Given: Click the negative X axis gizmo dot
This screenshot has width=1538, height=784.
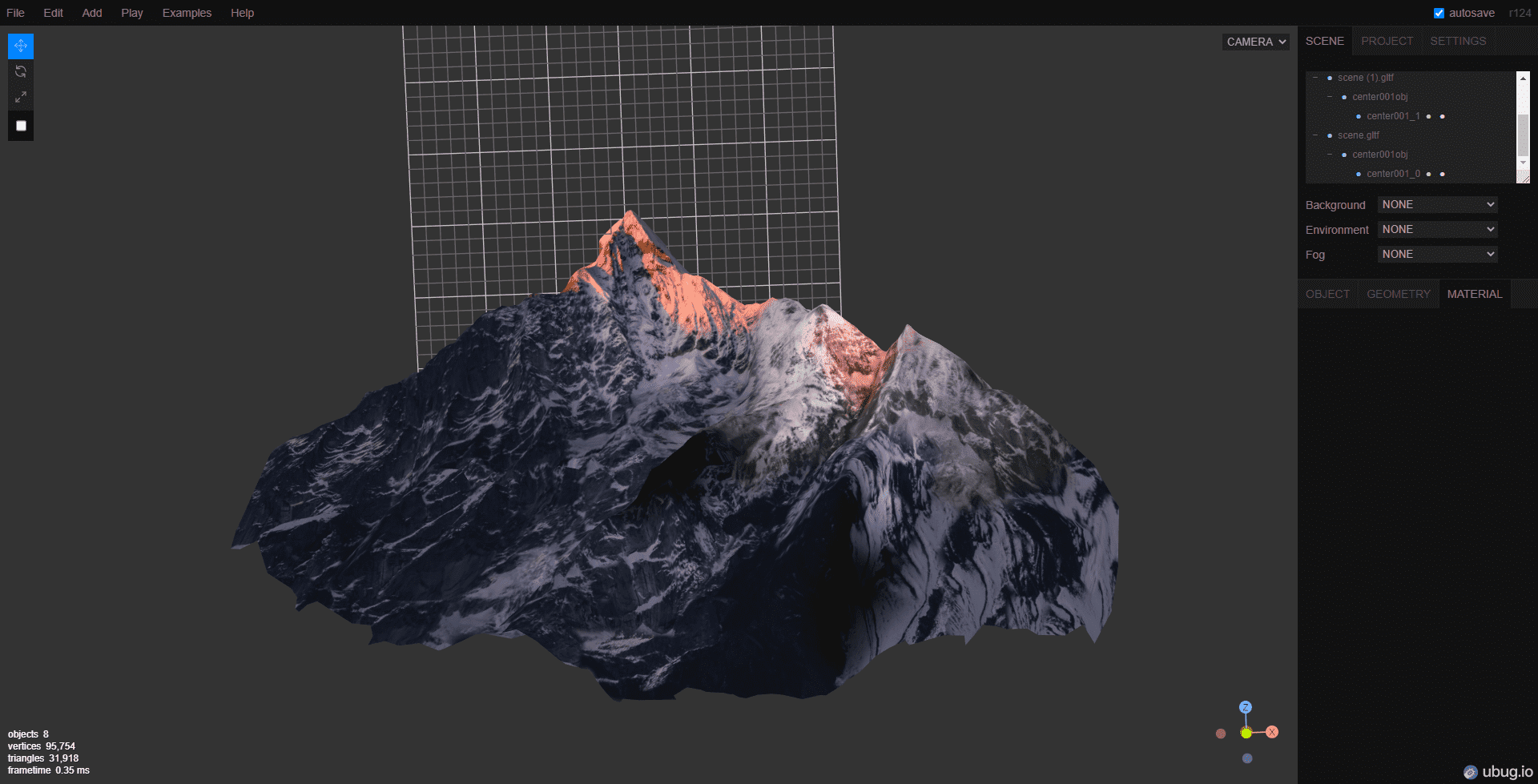Looking at the screenshot, I should pyautogui.click(x=1221, y=734).
